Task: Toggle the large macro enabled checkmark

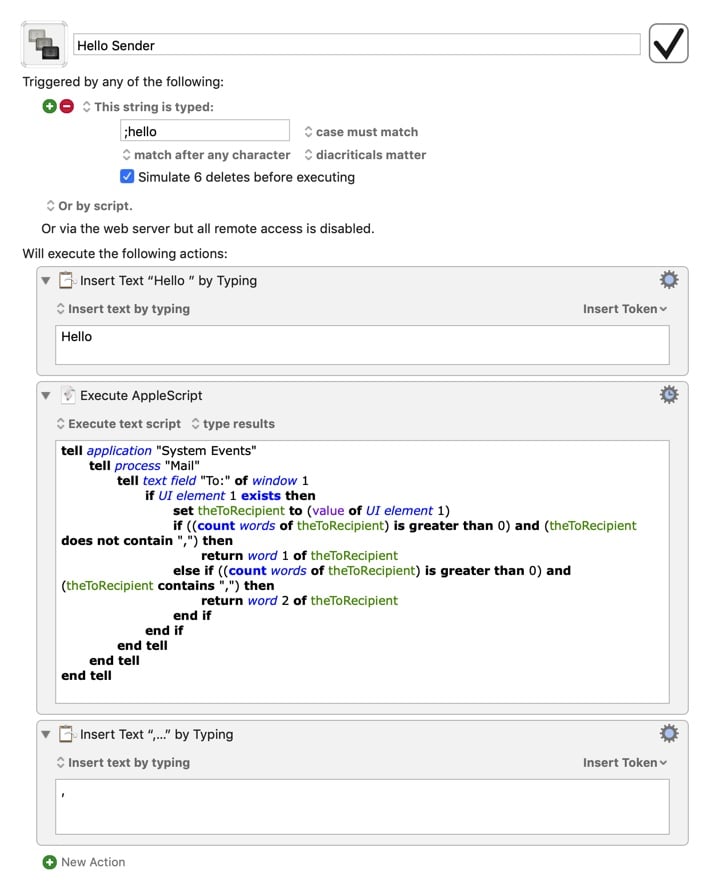Action: [668, 43]
